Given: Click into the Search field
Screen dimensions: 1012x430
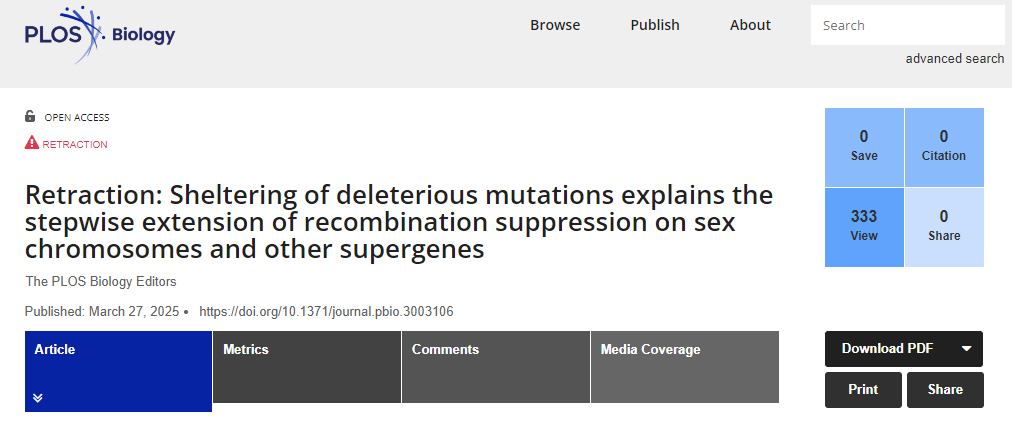Looking at the screenshot, I should [x=907, y=25].
